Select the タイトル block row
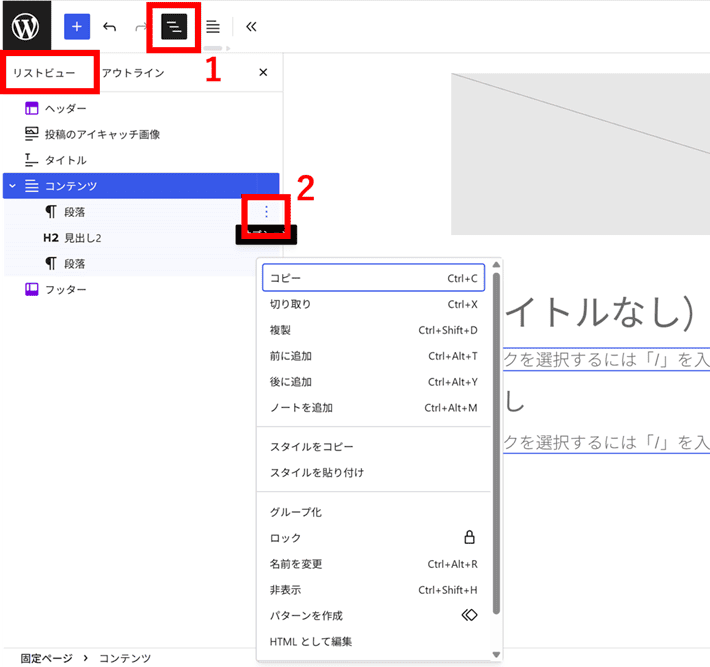The width and height of the screenshot is (710, 667). (x=141, y=160)
